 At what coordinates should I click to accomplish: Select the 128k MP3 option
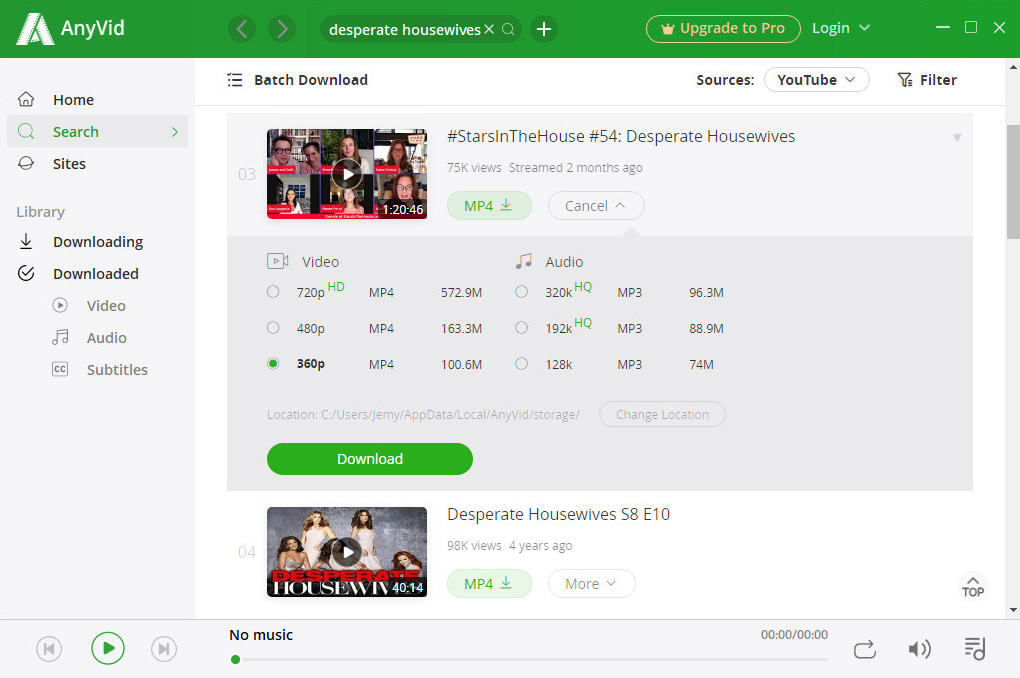(522, 363)
